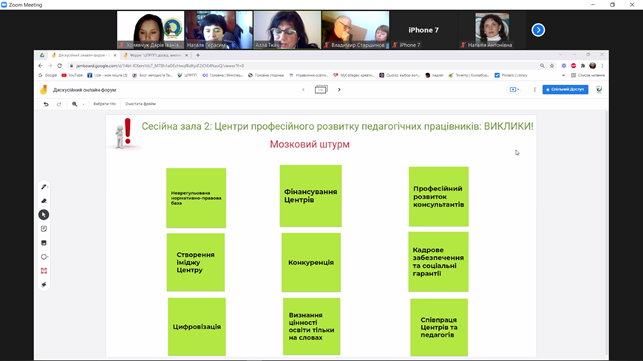Screen dimensions: 643x361
Task: Open Chrome three-dot menu
Action: 602,66
